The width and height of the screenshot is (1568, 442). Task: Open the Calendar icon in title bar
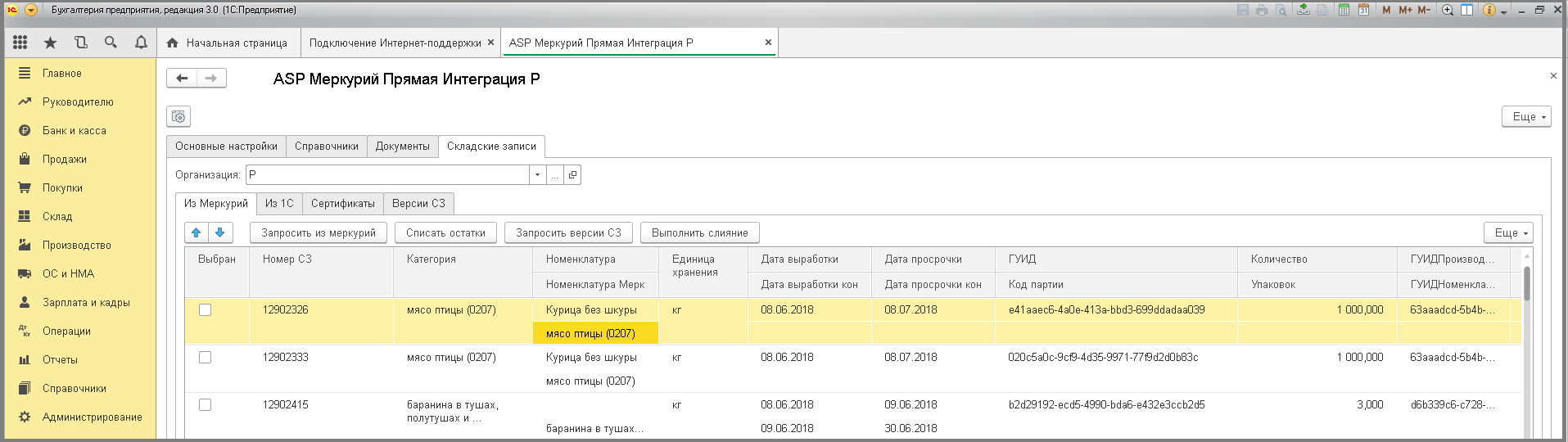point(1363,10)
